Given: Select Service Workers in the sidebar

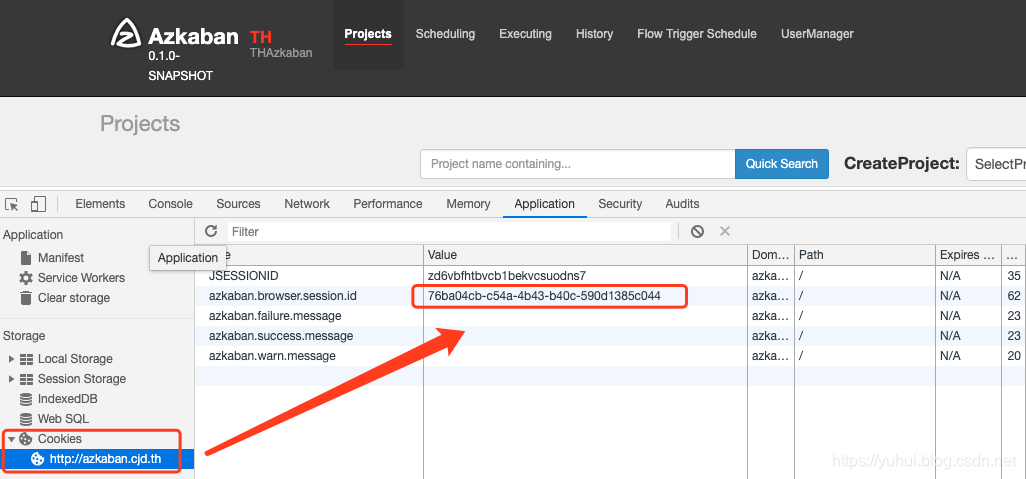Looking at the screenshot, I should (81, 277).
